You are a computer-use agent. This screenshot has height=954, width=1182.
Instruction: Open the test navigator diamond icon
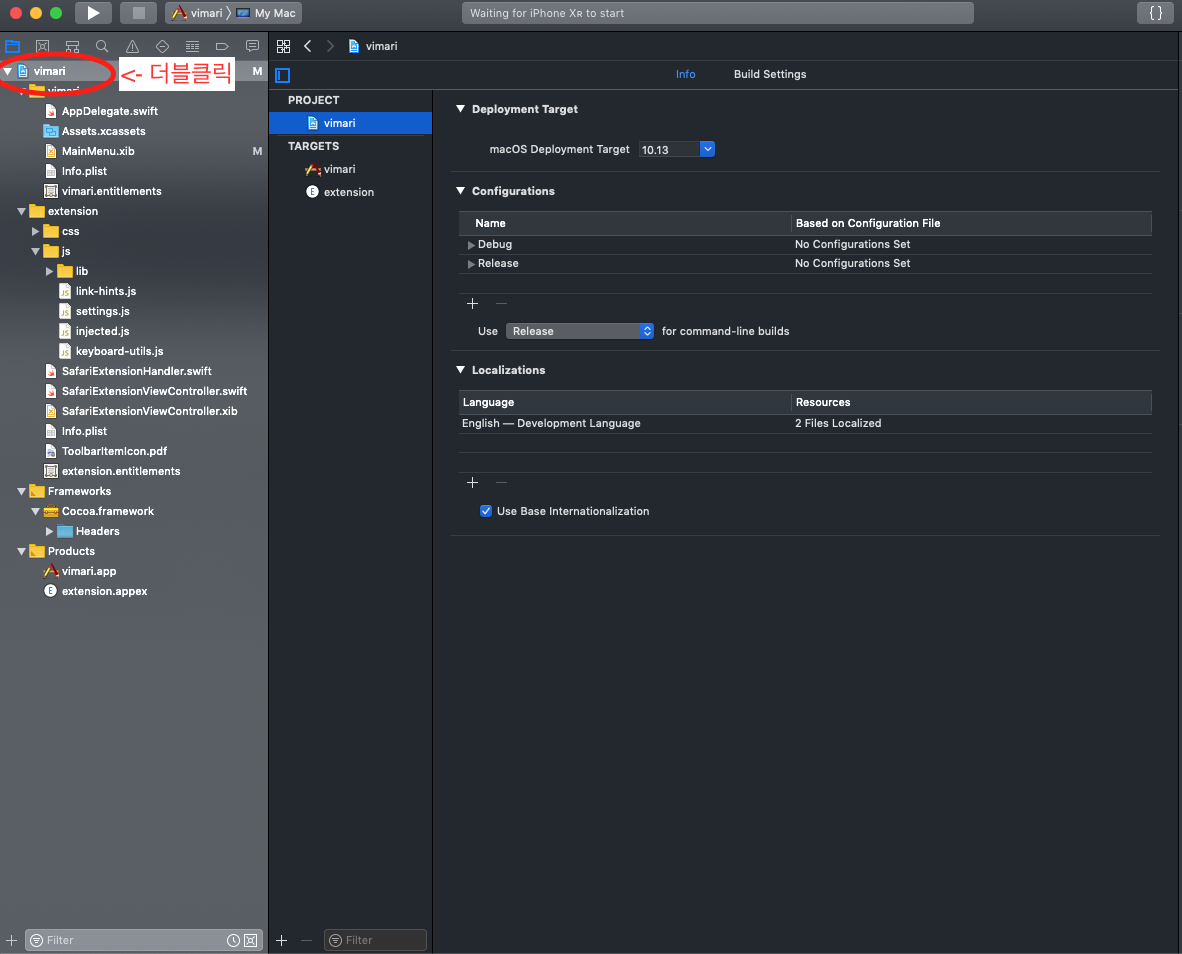click(162, 46)
